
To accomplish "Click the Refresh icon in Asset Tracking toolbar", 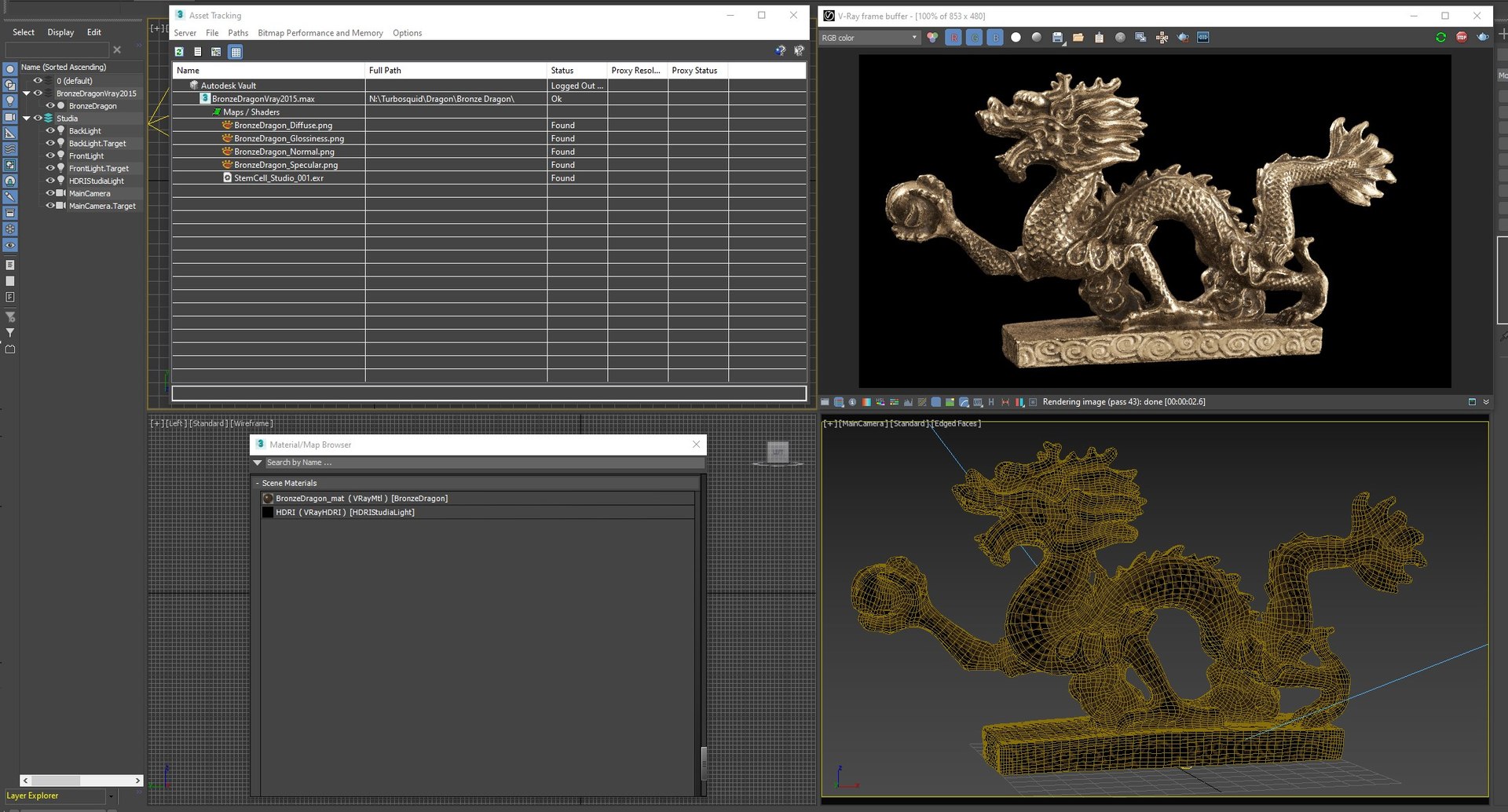I will (x=179, y=52).
